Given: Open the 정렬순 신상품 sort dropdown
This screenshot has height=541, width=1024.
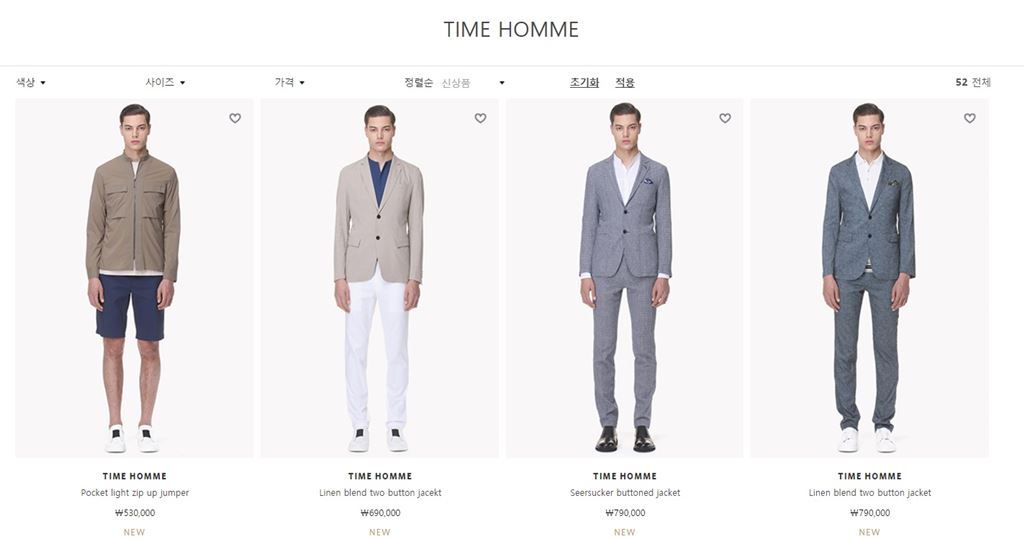Looking at the screenshot, I should click(455, 83).
